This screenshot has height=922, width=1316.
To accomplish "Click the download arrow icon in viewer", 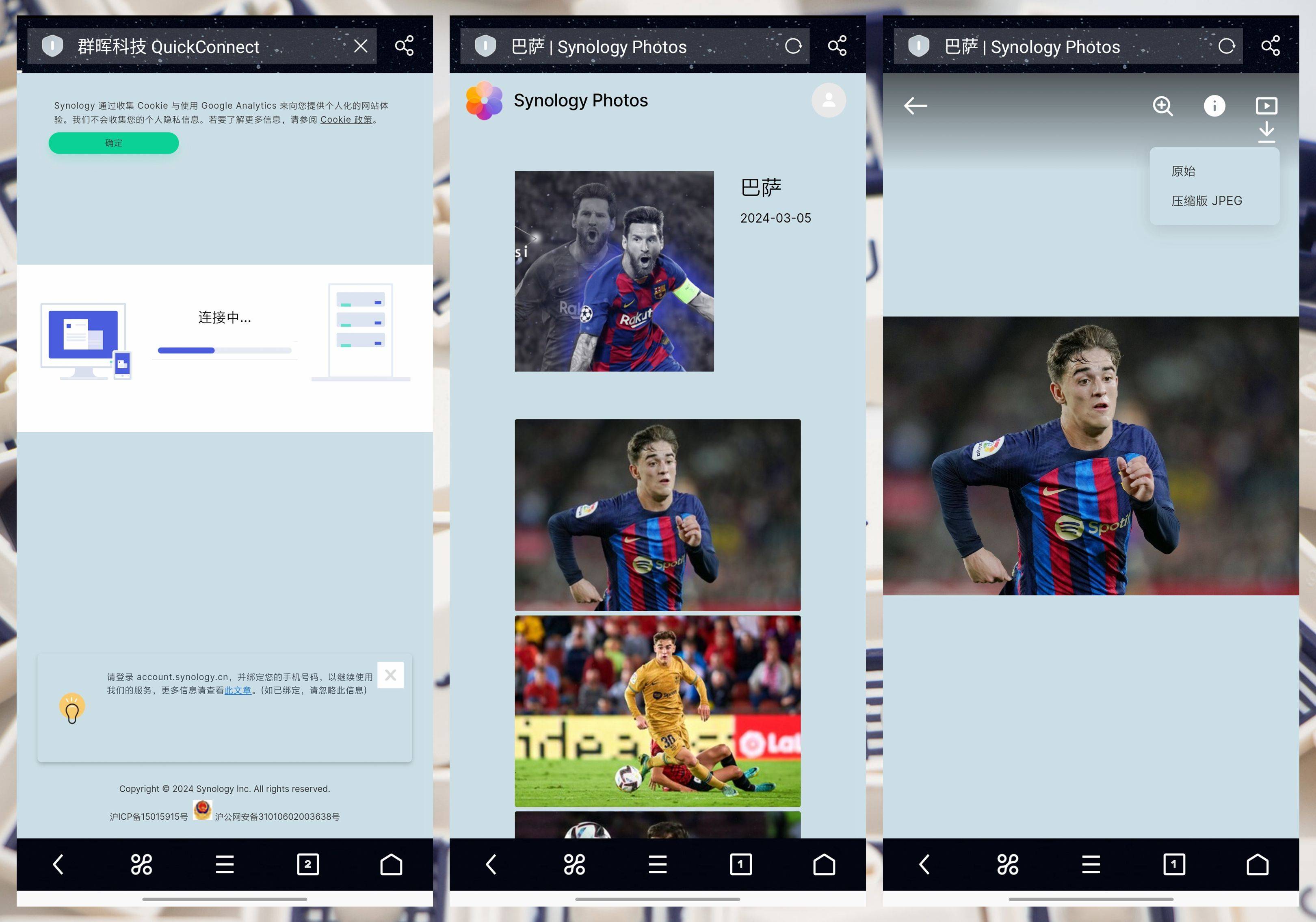I will [1267, 132].
